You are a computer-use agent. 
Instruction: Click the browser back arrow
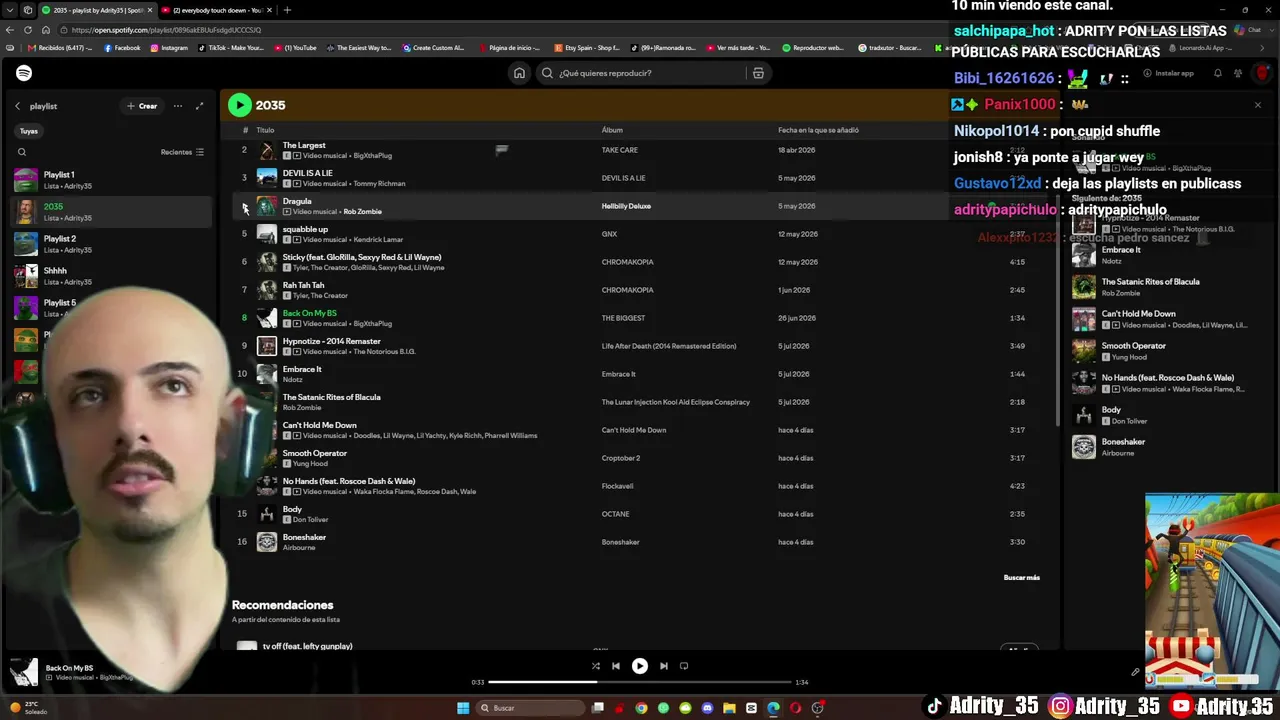point(10,30)
